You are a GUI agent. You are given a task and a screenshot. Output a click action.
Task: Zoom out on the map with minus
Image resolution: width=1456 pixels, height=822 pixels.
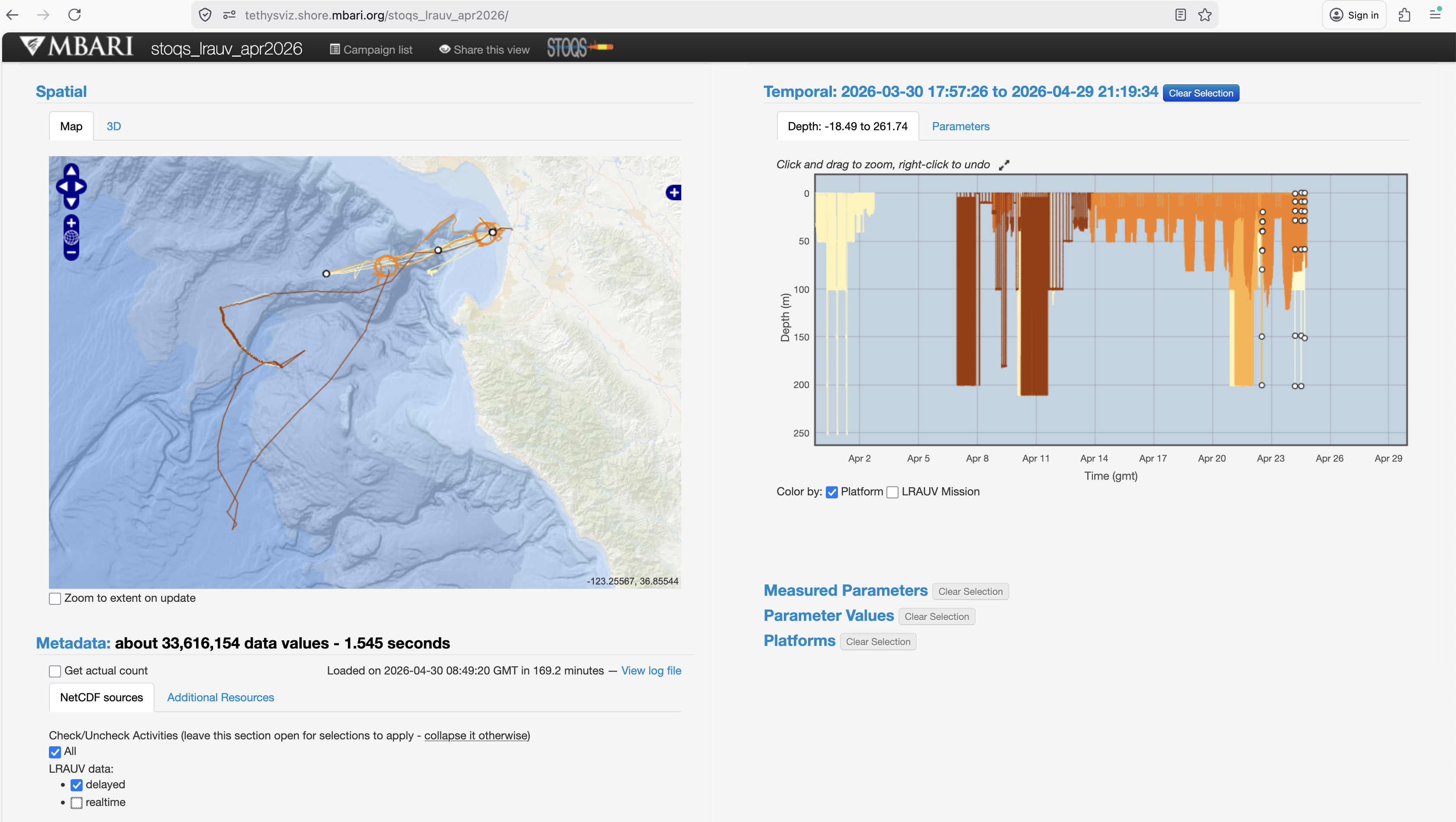pos(71,253)
